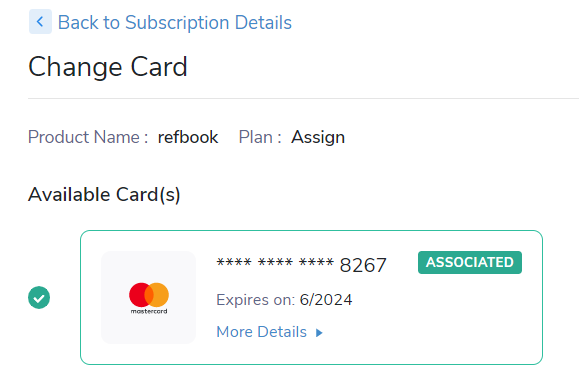Click the Mastercard logo thumbnail

click(148, 298)
